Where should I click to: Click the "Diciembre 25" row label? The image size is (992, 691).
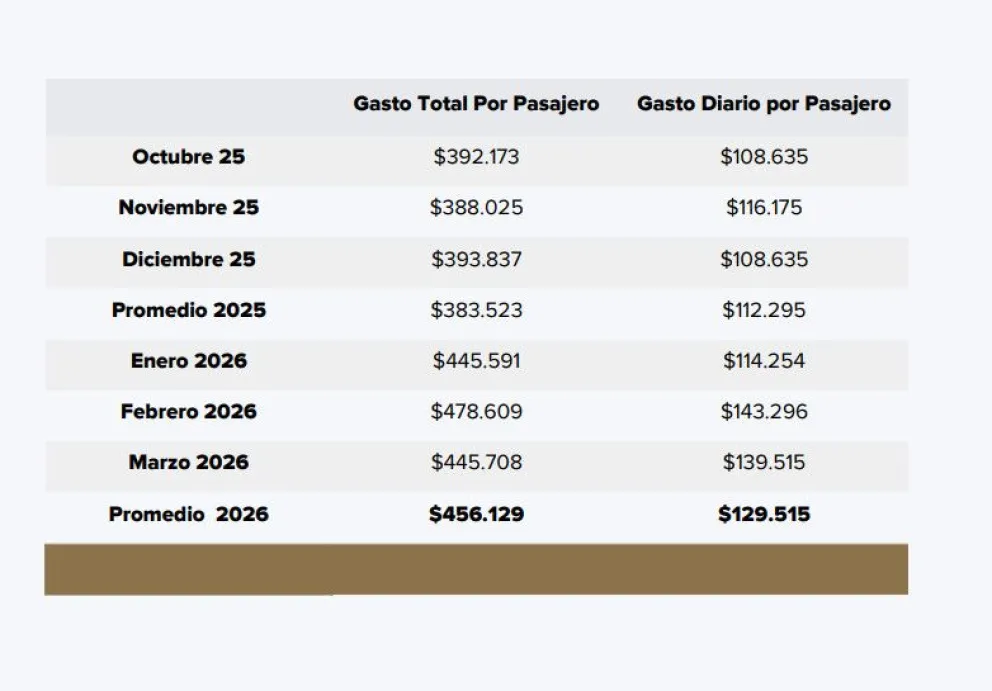pyautogui.click(x=188, y=259)
